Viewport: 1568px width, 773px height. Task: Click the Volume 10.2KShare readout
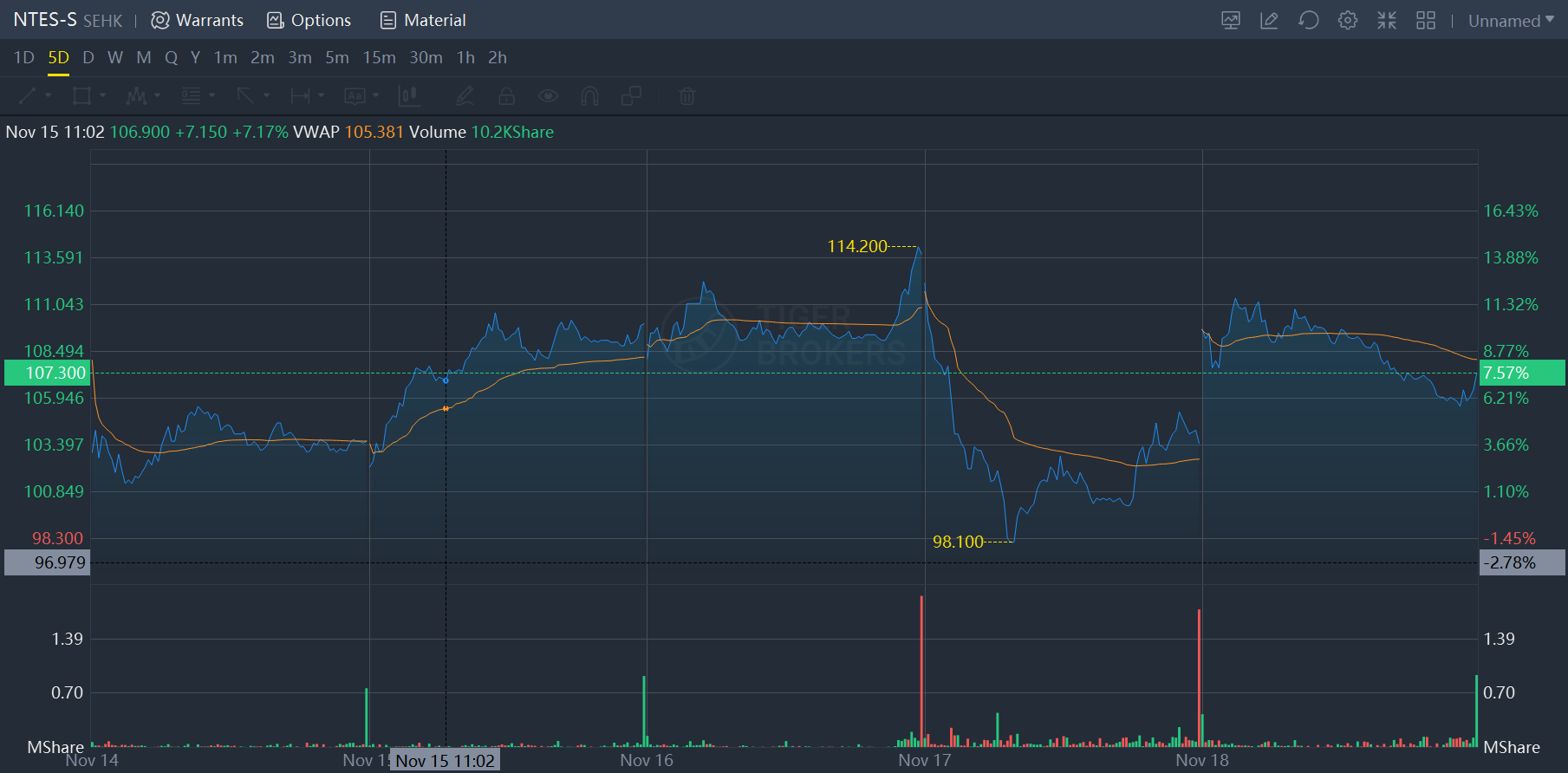pyautogui.click(x=481, y=132)
